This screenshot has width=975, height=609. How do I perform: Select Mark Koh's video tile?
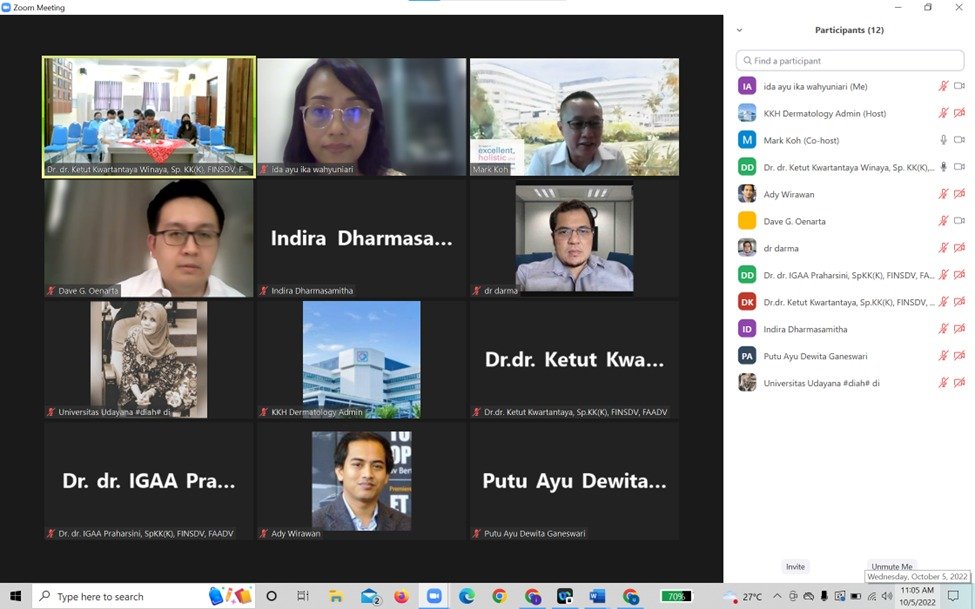[x=574, y=117]
